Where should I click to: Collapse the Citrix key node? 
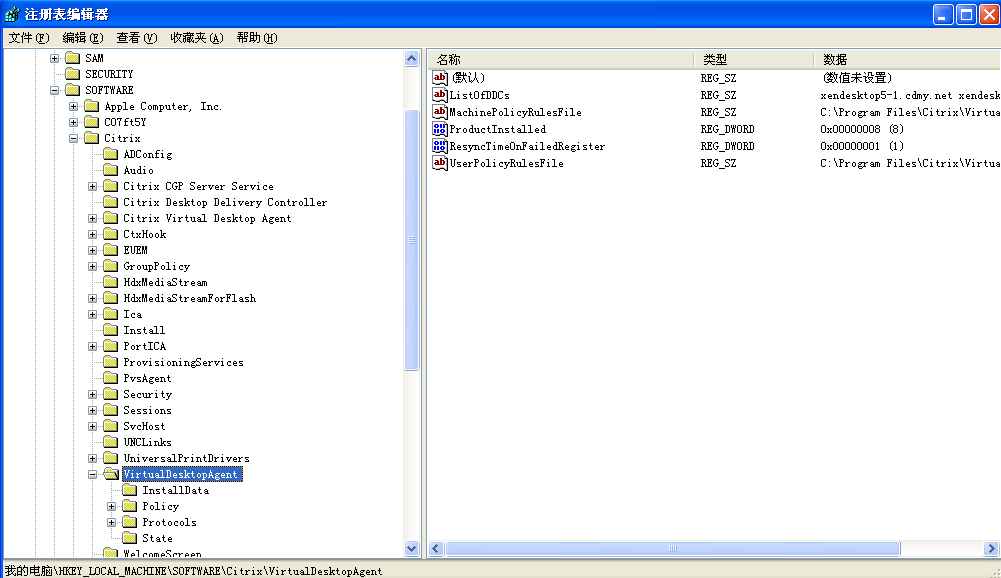pos(74,138)
